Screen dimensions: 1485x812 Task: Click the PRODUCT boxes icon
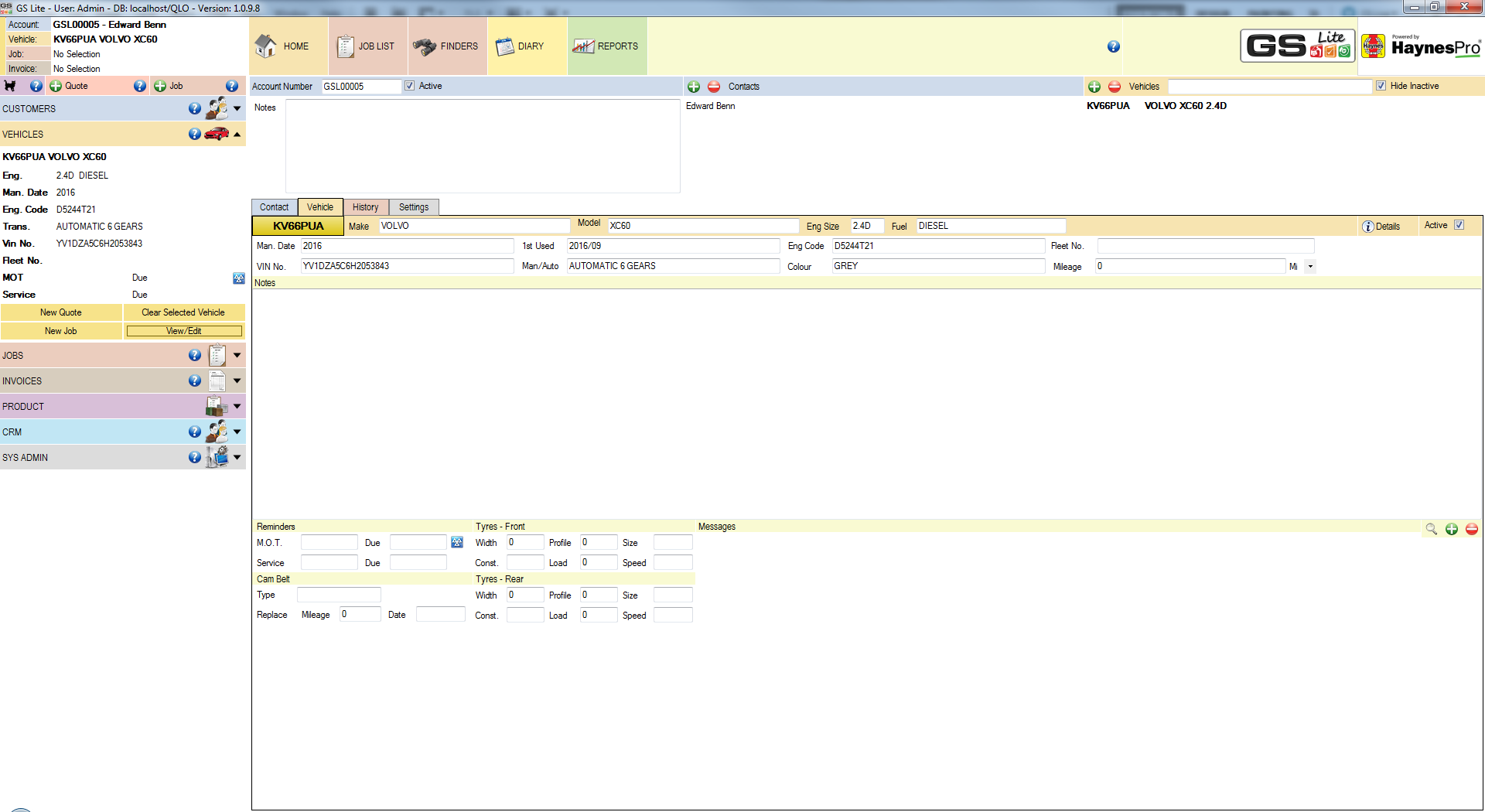tap(217, 406)
